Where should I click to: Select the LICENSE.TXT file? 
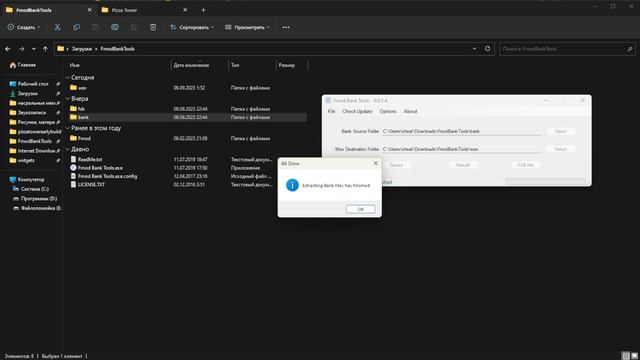pos(91,184)
